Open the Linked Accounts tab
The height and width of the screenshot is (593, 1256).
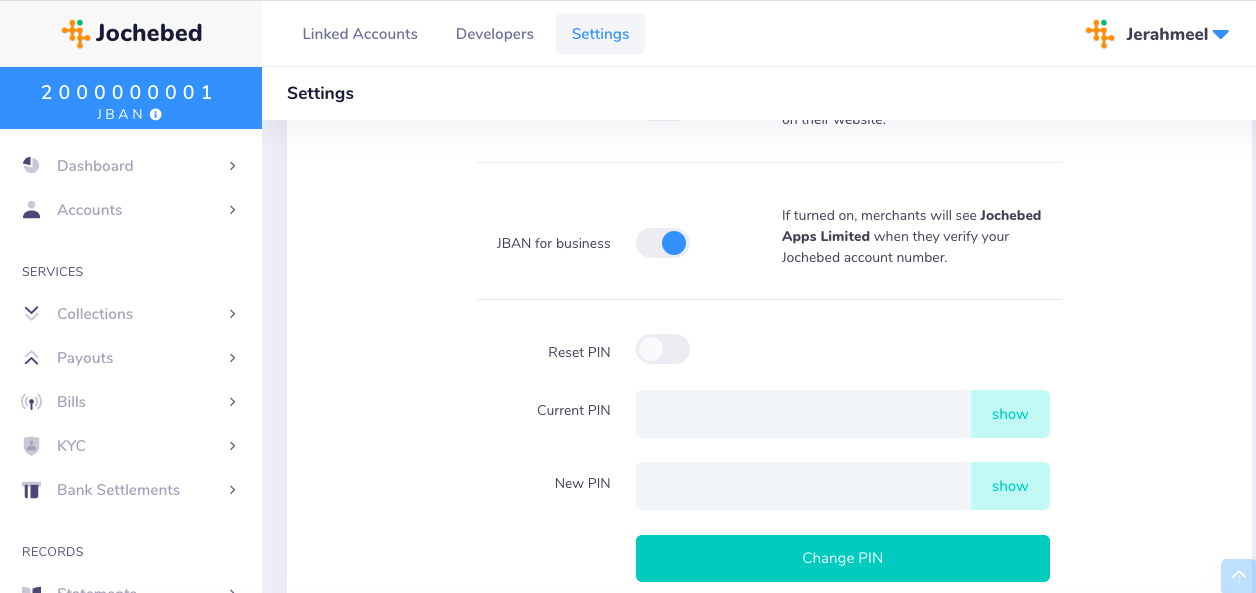360,34
